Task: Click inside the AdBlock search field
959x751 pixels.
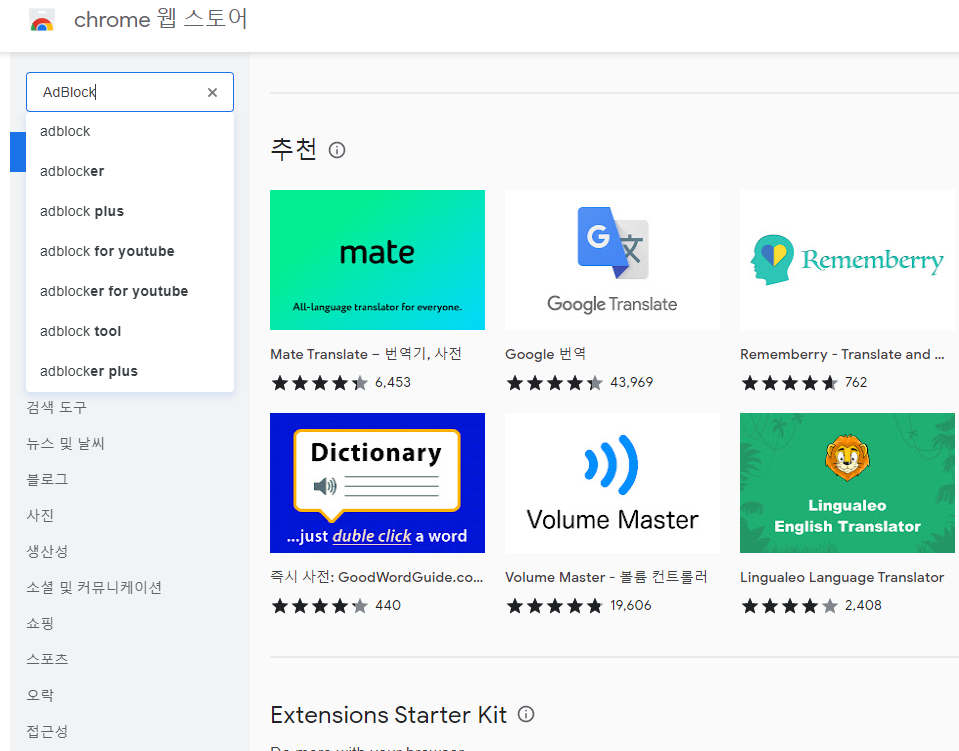Action: pyautogui.click(x=120, y=91)
